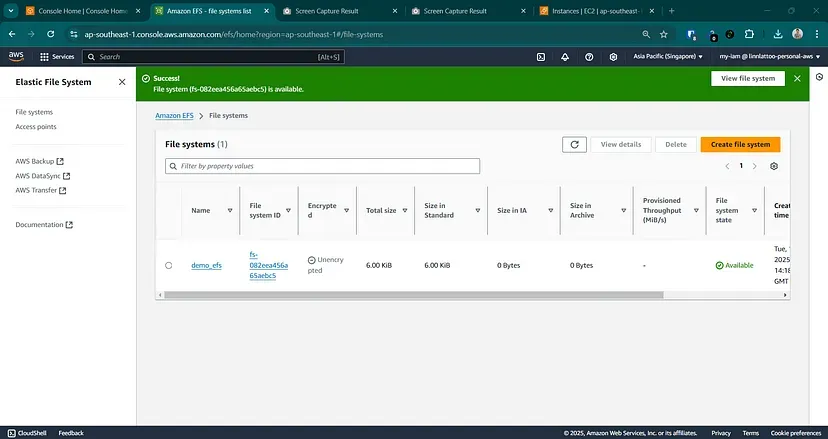The image size is (828, 439).
Task: Sort by Size in Archive column
Action: (x=623, y=210)
